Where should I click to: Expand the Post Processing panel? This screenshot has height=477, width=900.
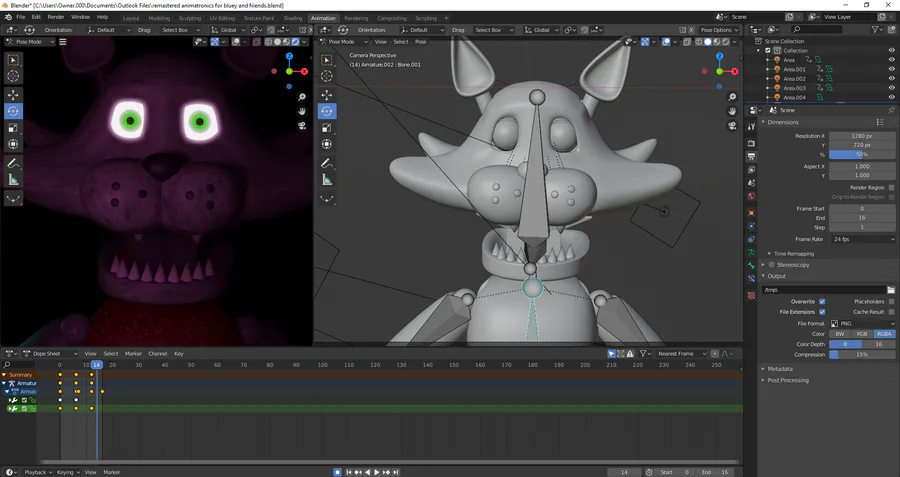(x=788, y=380)
